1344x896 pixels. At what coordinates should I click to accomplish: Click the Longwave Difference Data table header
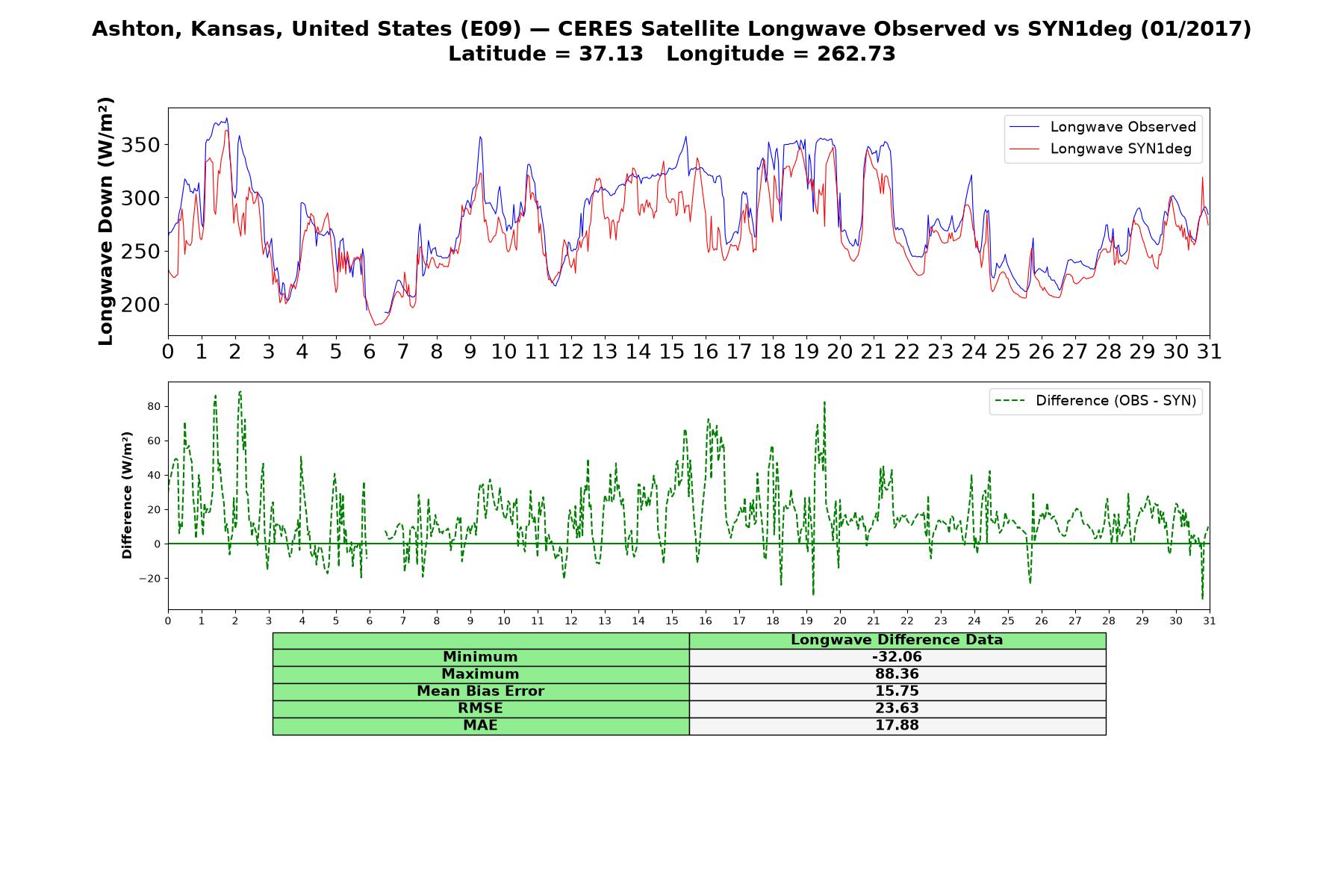click(897, 640)
